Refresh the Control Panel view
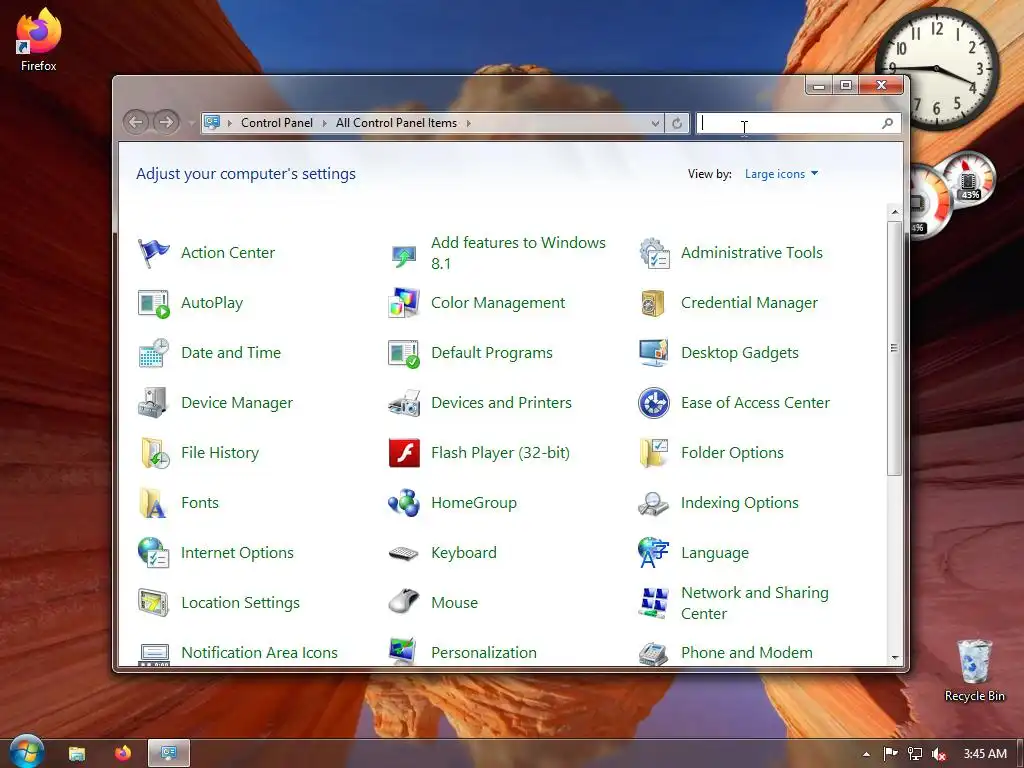 click(x=677, y=123)
